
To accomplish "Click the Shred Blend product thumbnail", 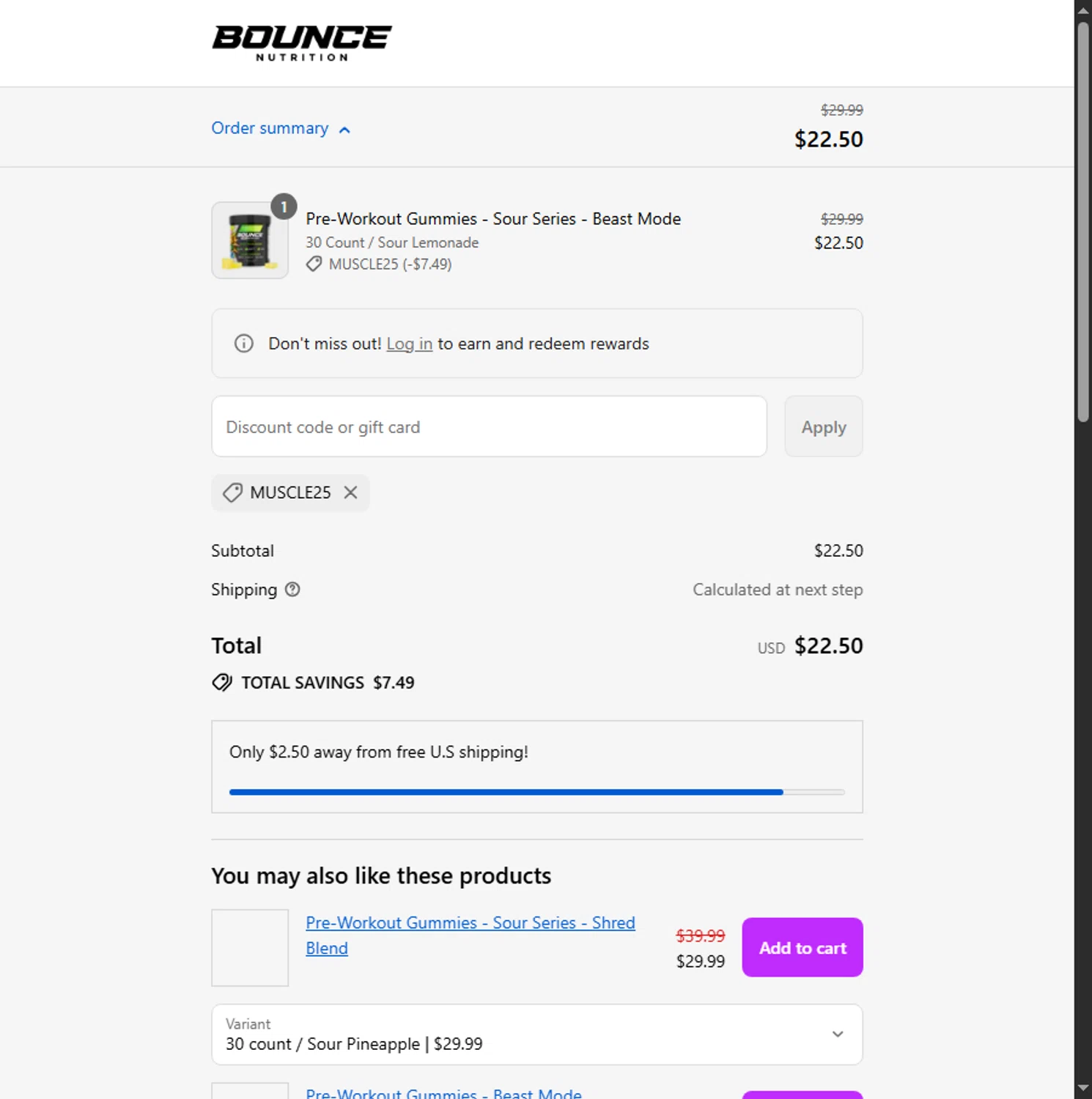I will [250, 947].
